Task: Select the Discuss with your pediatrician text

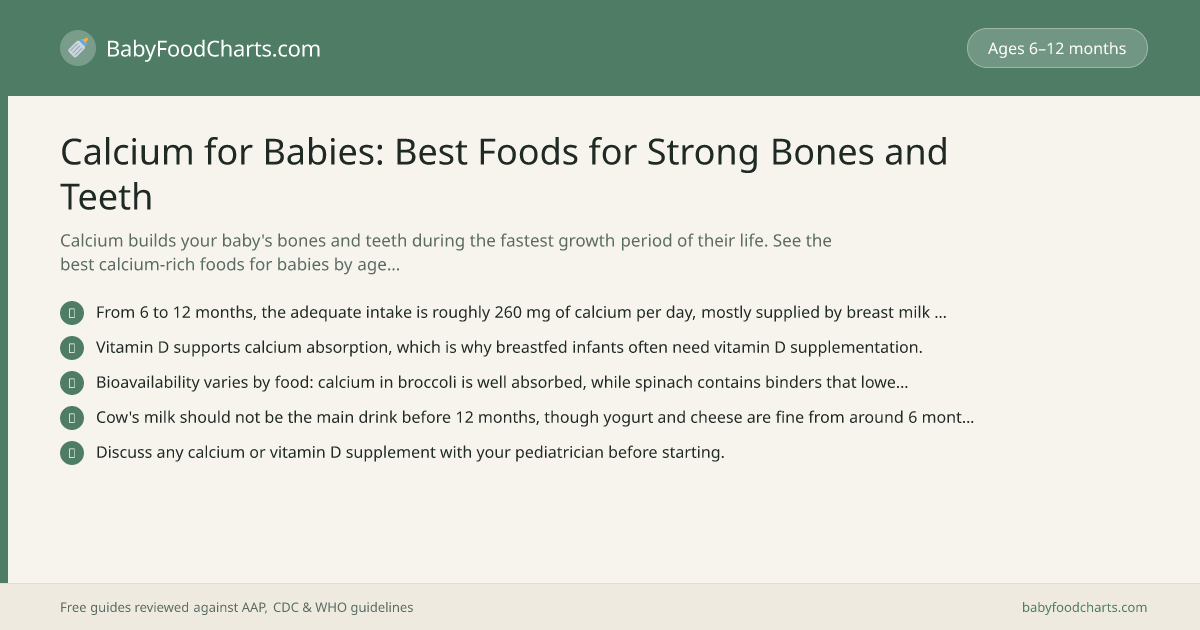Action: (x=410, y=452)
